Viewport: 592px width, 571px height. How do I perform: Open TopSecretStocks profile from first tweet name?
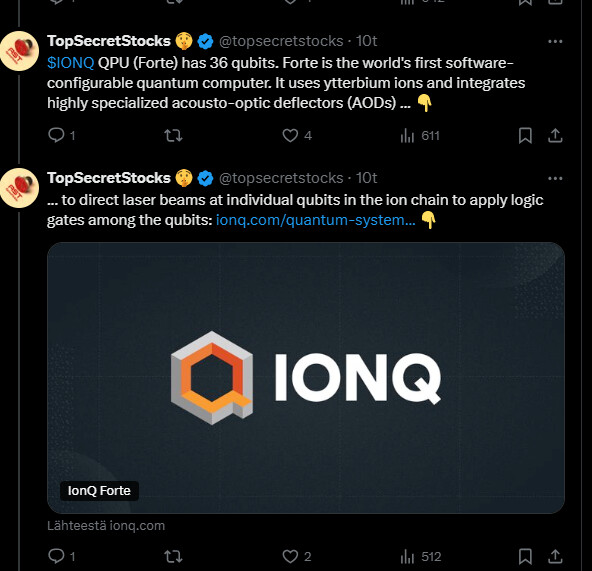[109, 41]
